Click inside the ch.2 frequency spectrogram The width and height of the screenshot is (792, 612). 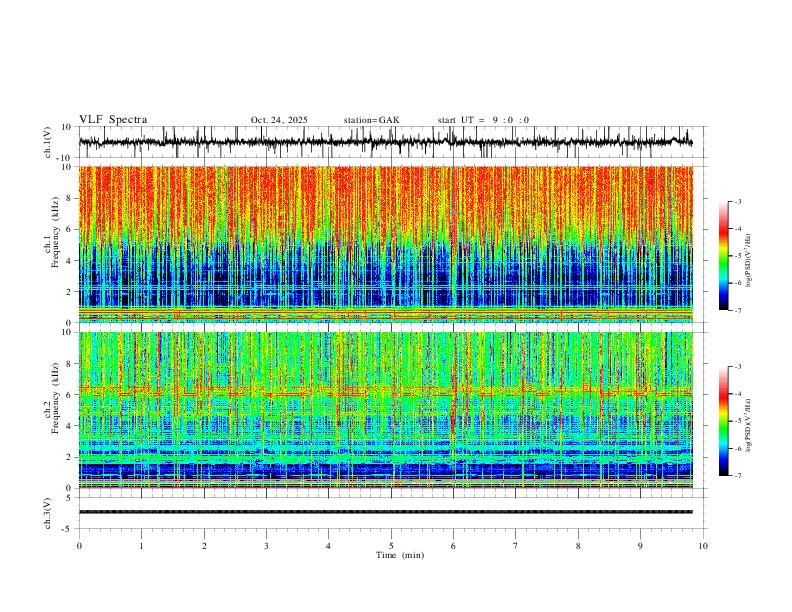(386, 410)
